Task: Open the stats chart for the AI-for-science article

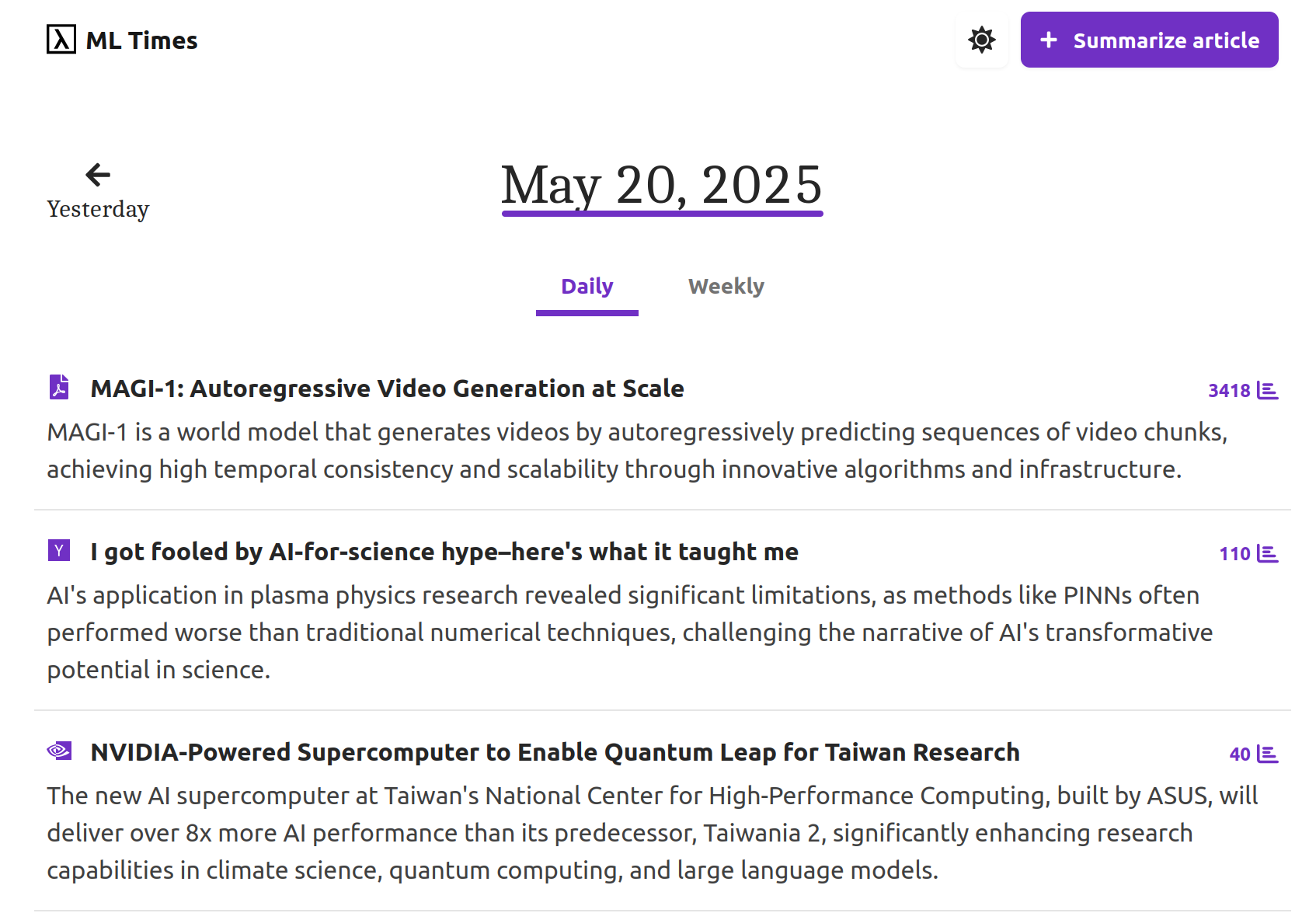Action: [1268, 554]
